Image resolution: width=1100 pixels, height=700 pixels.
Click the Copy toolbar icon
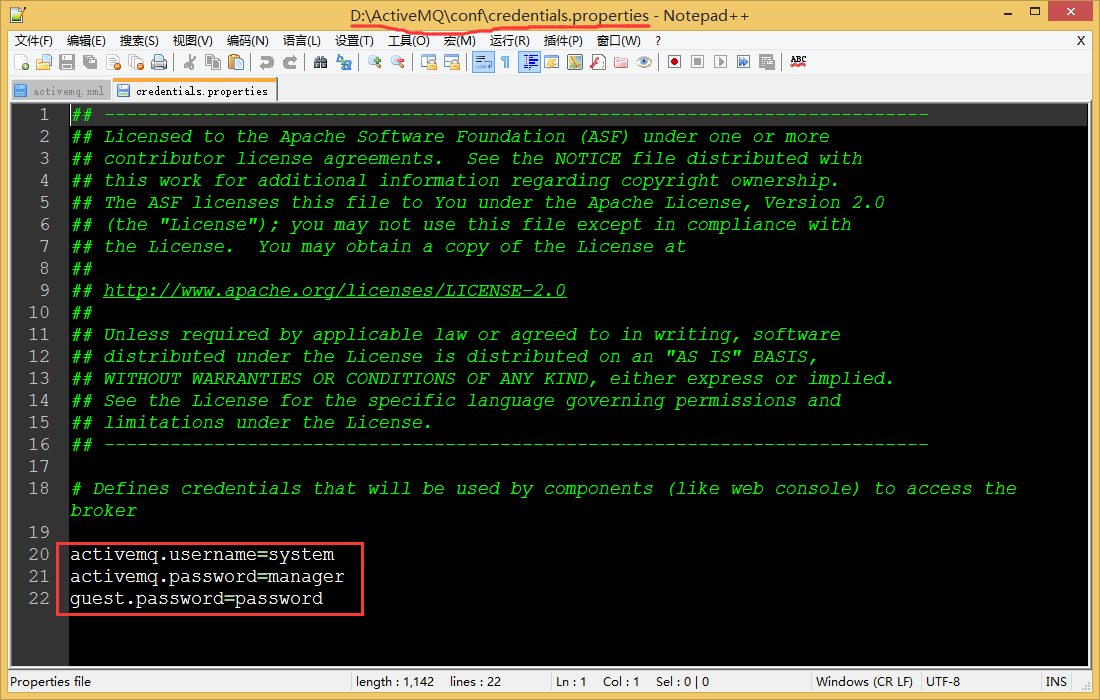213,62
